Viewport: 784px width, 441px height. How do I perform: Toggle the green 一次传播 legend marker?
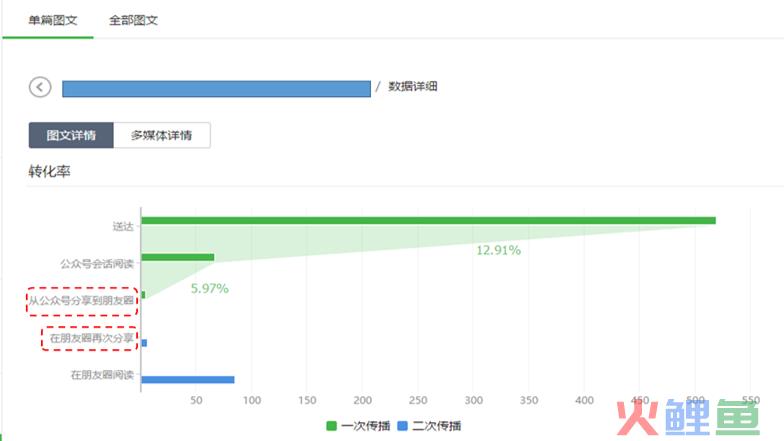[332, 426]
